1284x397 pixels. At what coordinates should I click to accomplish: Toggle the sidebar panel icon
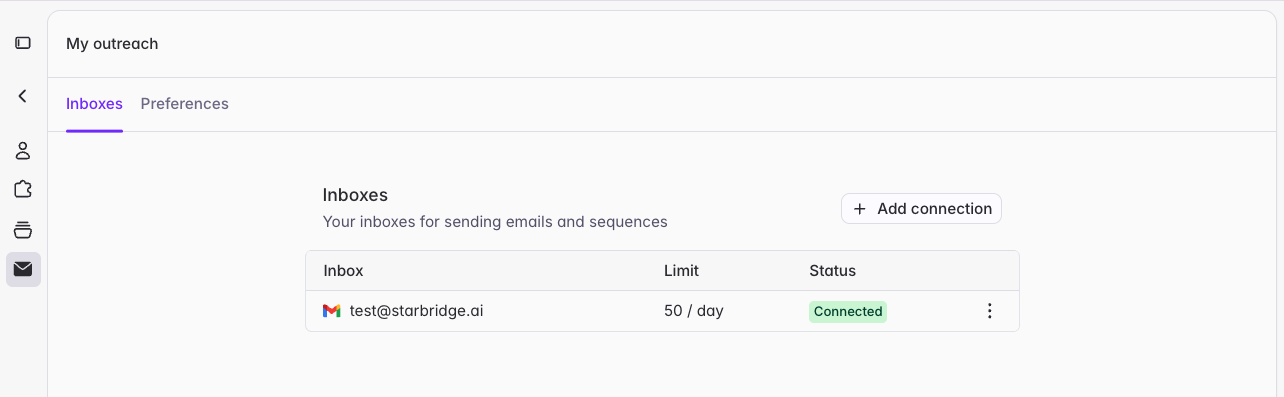pos(23,43)
